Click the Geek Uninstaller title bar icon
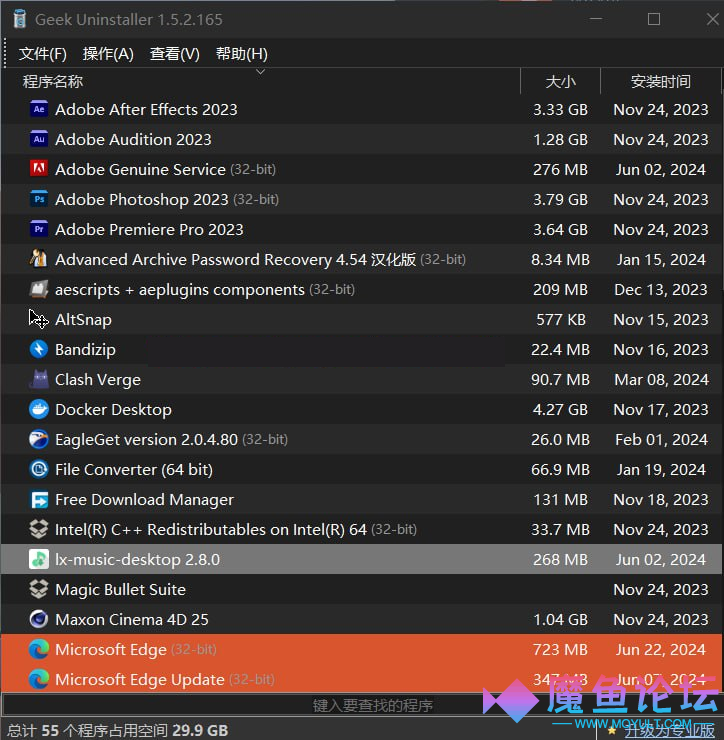This screenshot has width=724, height=740. (20, 19)
